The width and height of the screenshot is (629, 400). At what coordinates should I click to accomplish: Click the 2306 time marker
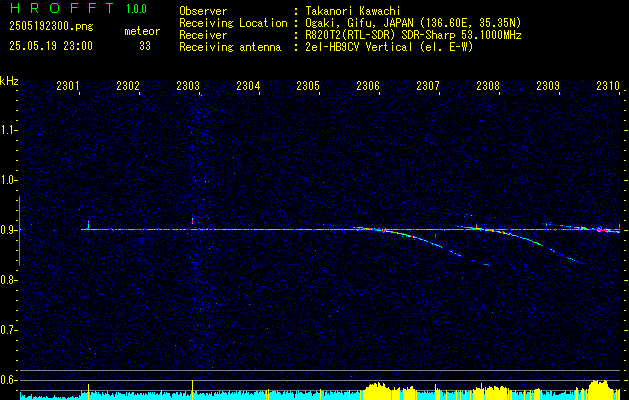tap(368, 85)
